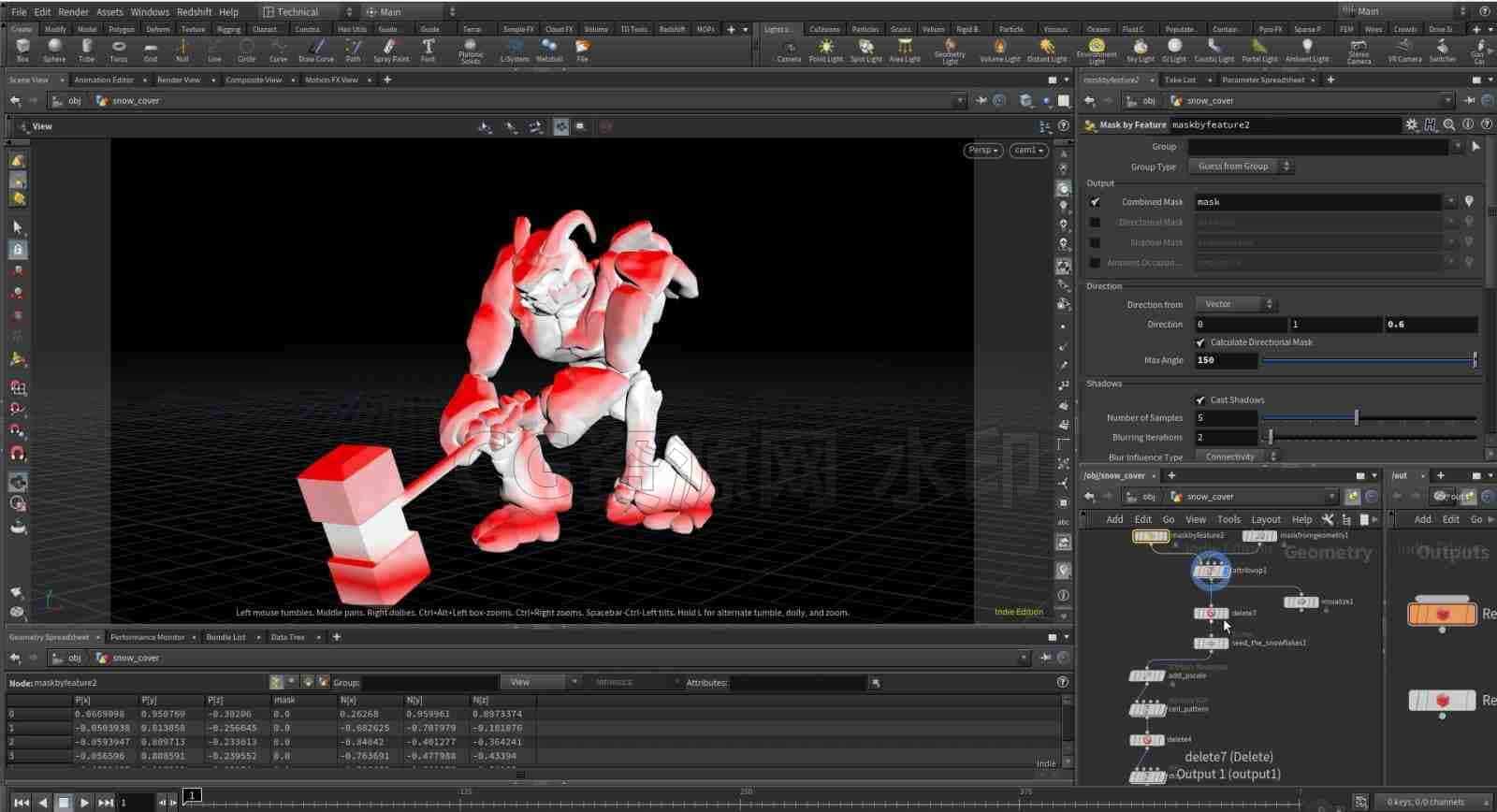
Task: Switch to the Animation Editor tab
Action: [104, 80]
